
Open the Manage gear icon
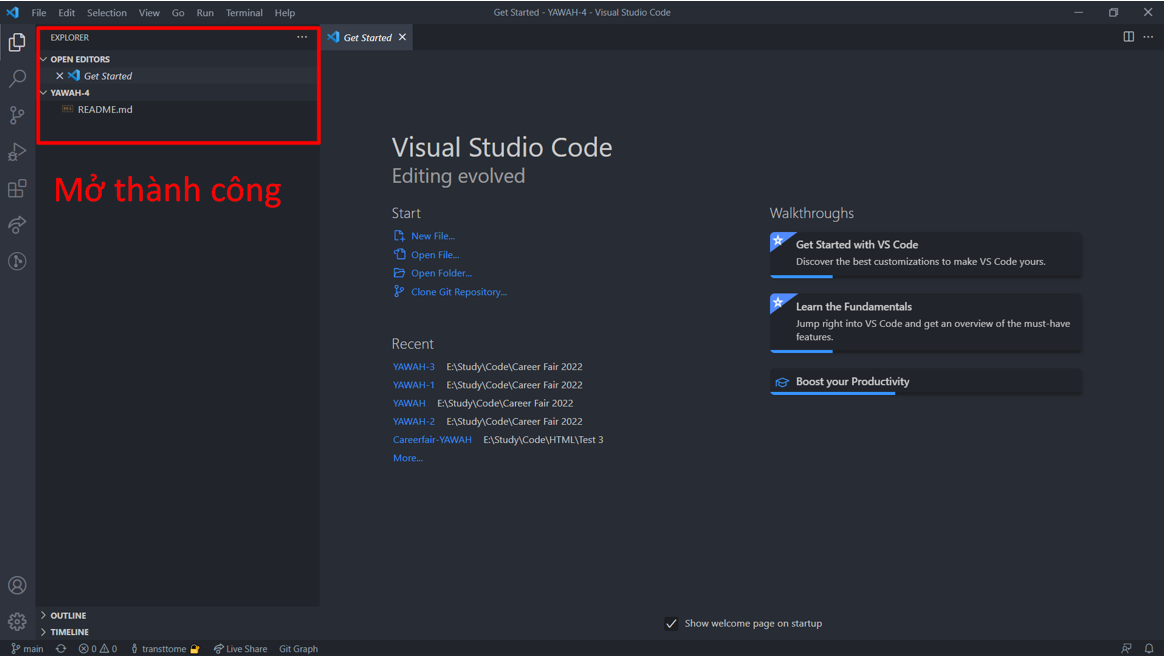[x=17, y=621]
